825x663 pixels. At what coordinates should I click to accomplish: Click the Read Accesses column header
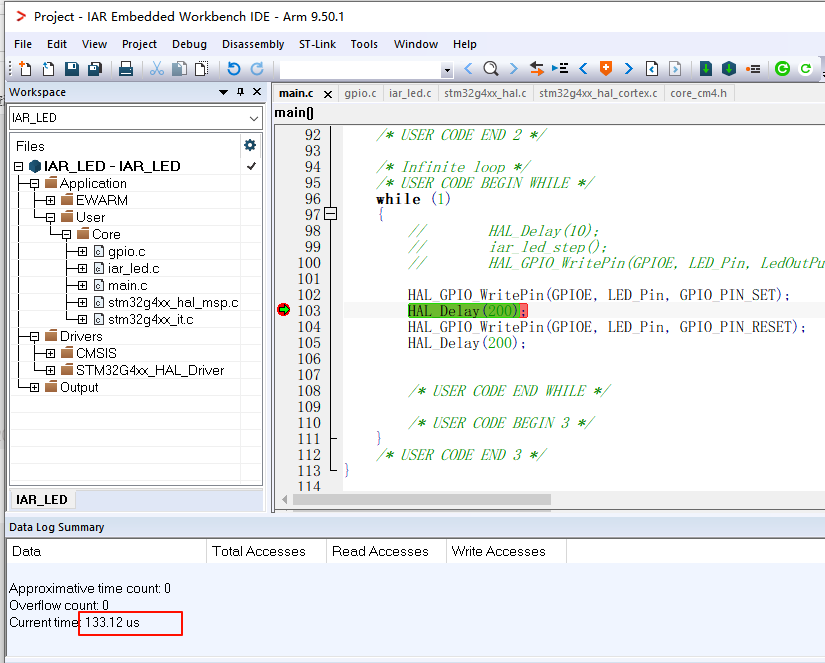(386, 551)
